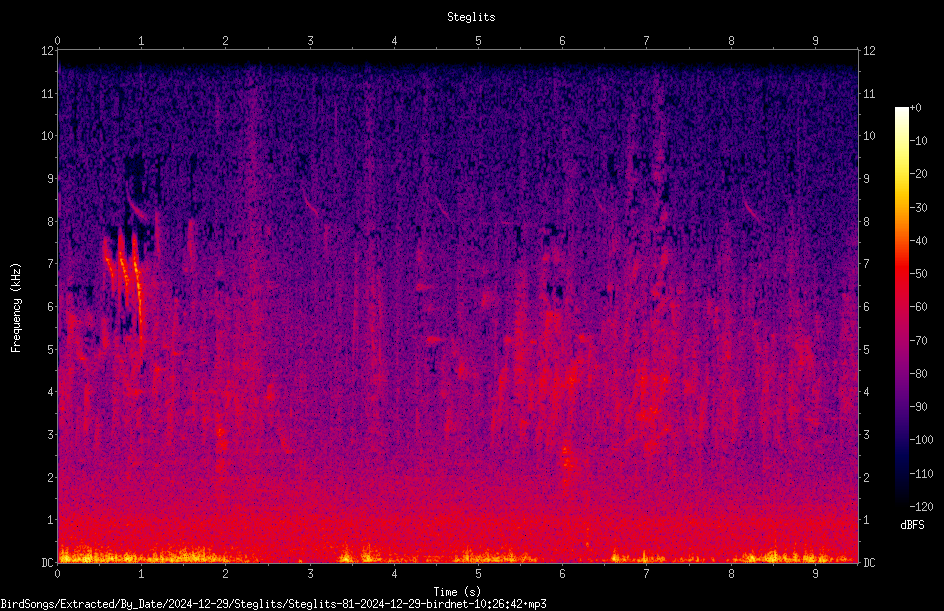The image size is (944, 611).
Task: Click the -120 value at scale bottom
Action: (921, 506)
